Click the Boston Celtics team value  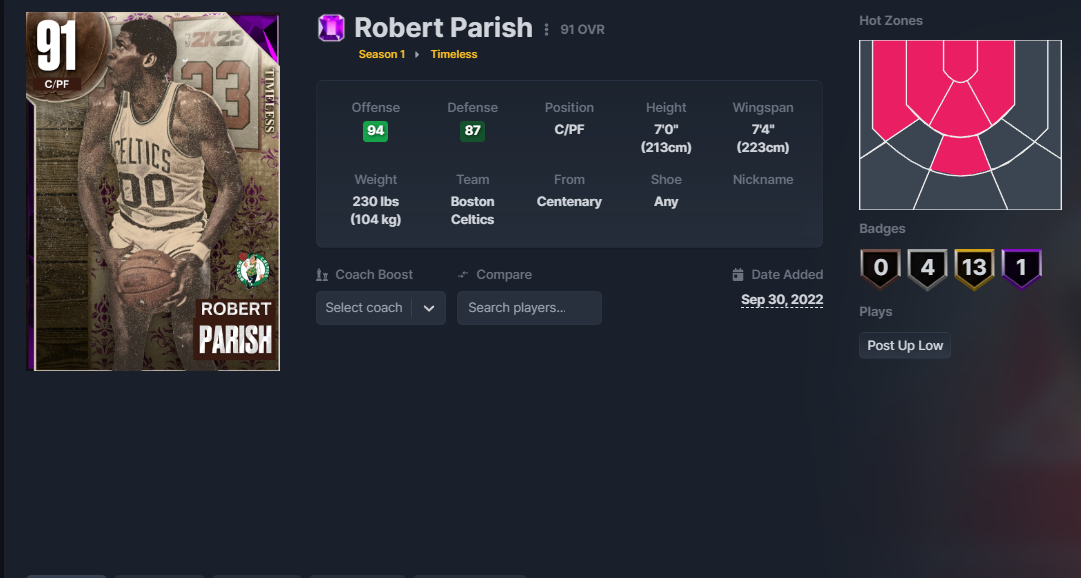472,210
